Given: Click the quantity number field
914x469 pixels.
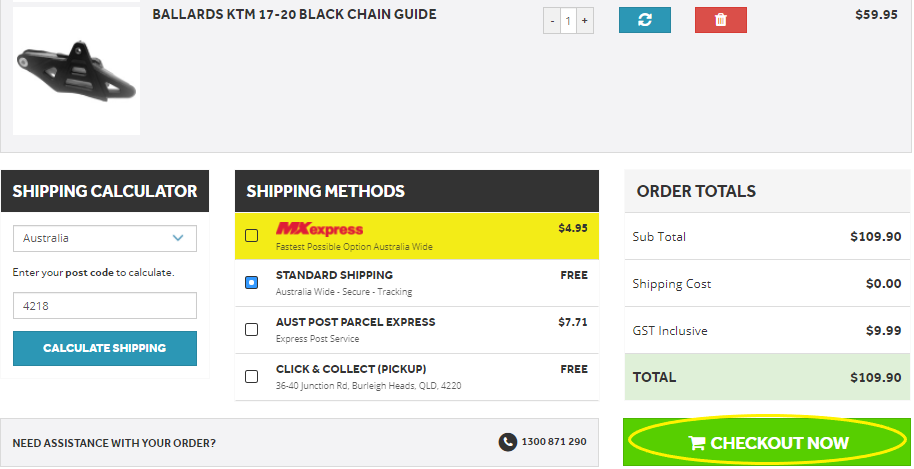Looking at the screenshot, I should point(568,22).
